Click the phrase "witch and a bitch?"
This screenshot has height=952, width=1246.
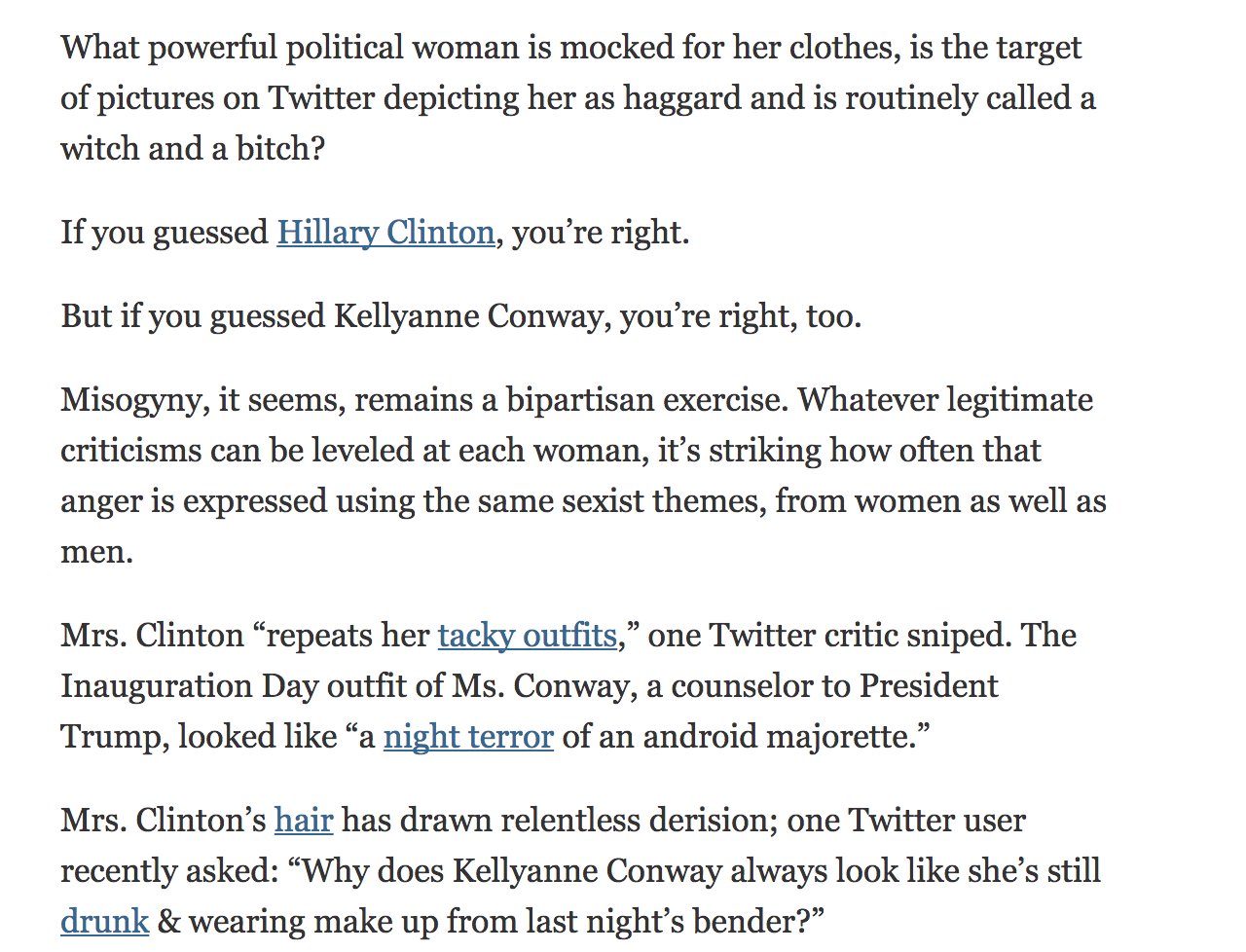click(193, 149)
